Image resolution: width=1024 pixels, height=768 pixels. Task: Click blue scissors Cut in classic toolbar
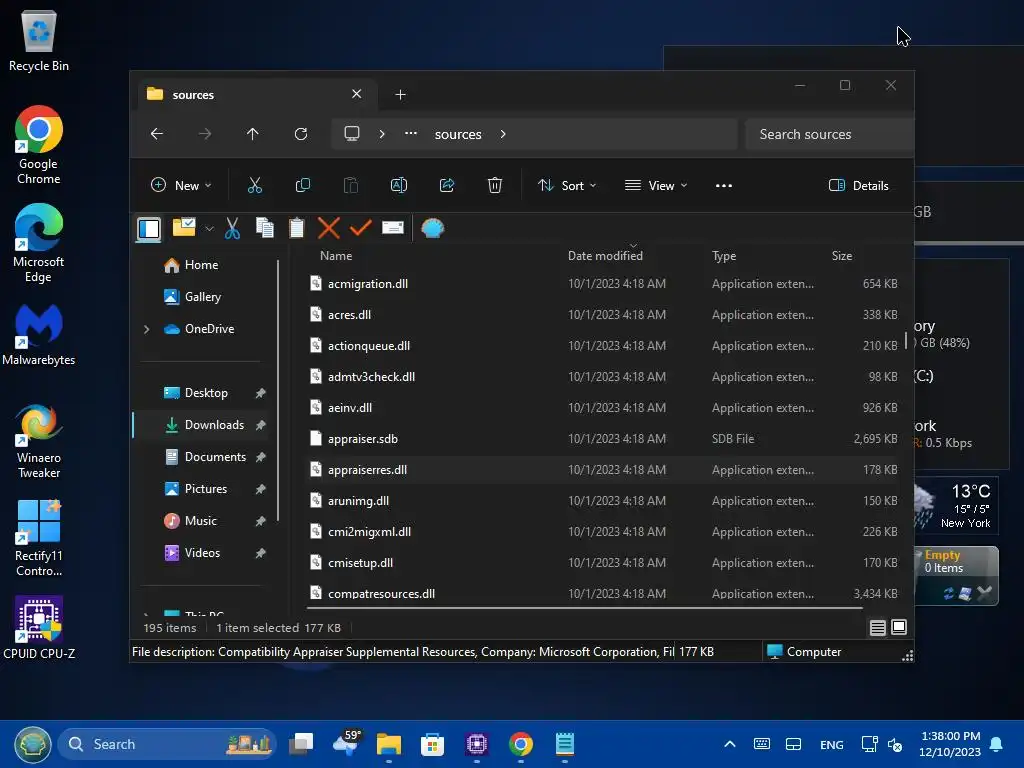(x=232, y=228)
